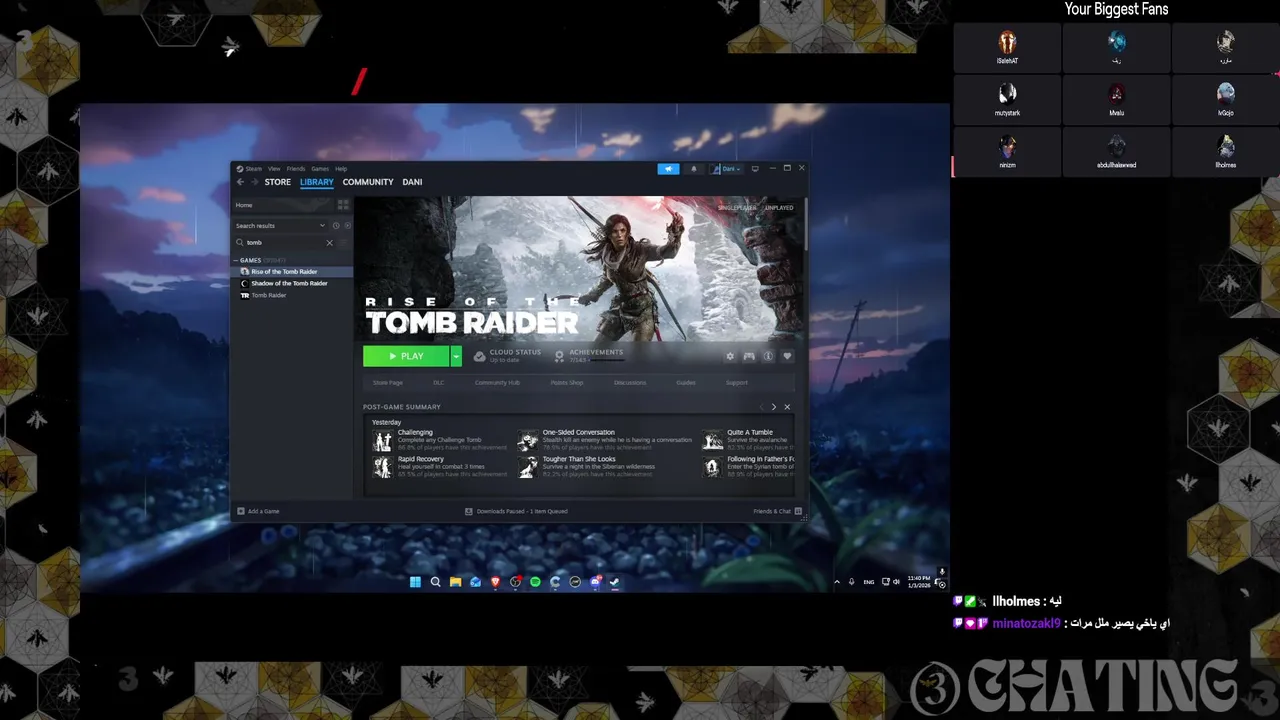Open the Help menu

[341, 169]
